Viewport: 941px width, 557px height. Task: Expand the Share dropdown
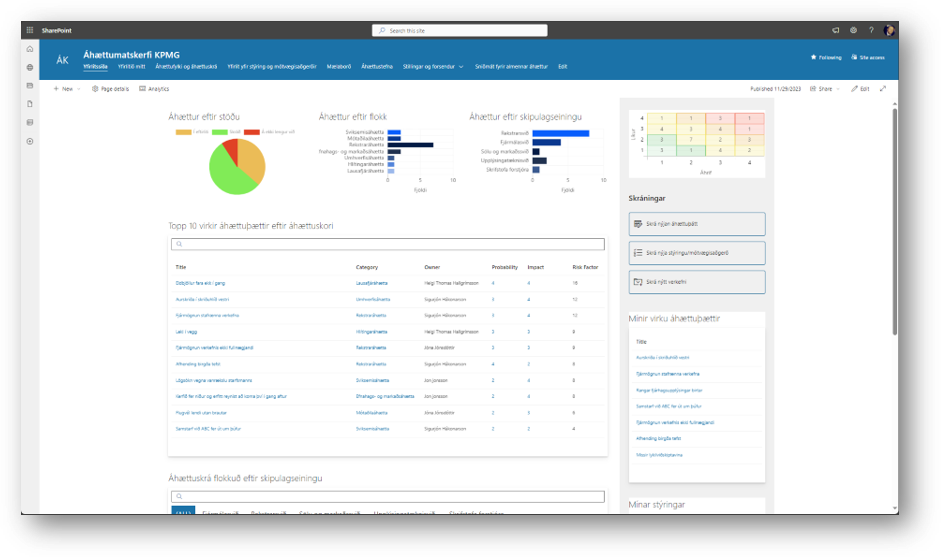[x=825, y=89]
